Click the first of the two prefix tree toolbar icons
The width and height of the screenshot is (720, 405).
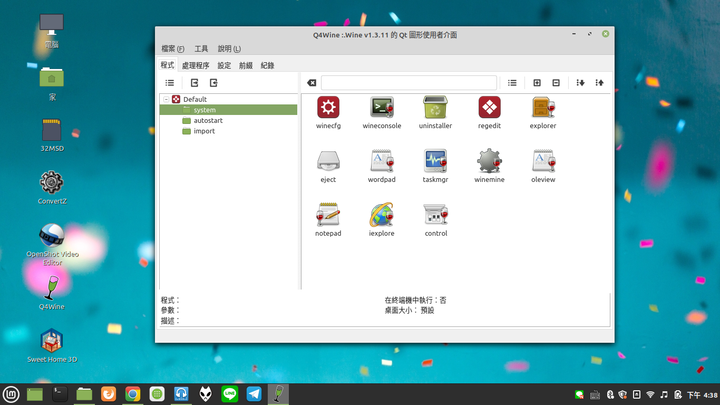click(x=194, y=83)
